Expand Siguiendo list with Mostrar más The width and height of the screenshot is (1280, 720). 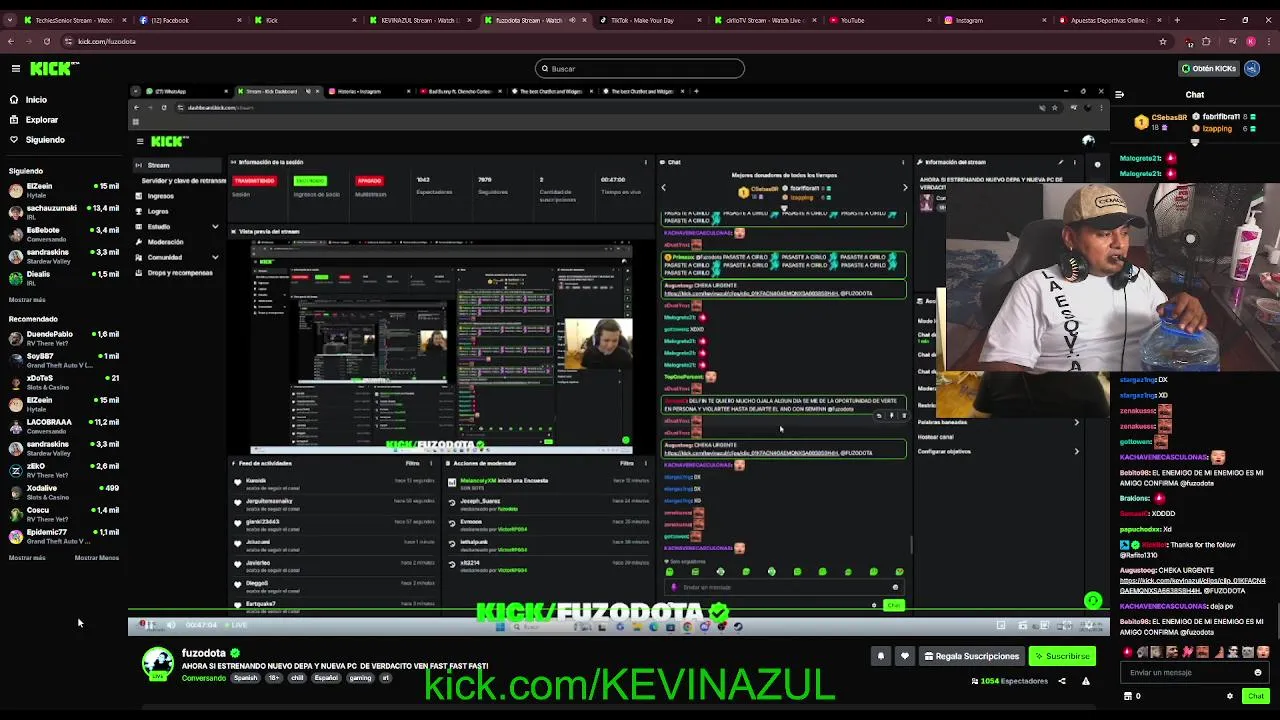(x=27, y=300)
